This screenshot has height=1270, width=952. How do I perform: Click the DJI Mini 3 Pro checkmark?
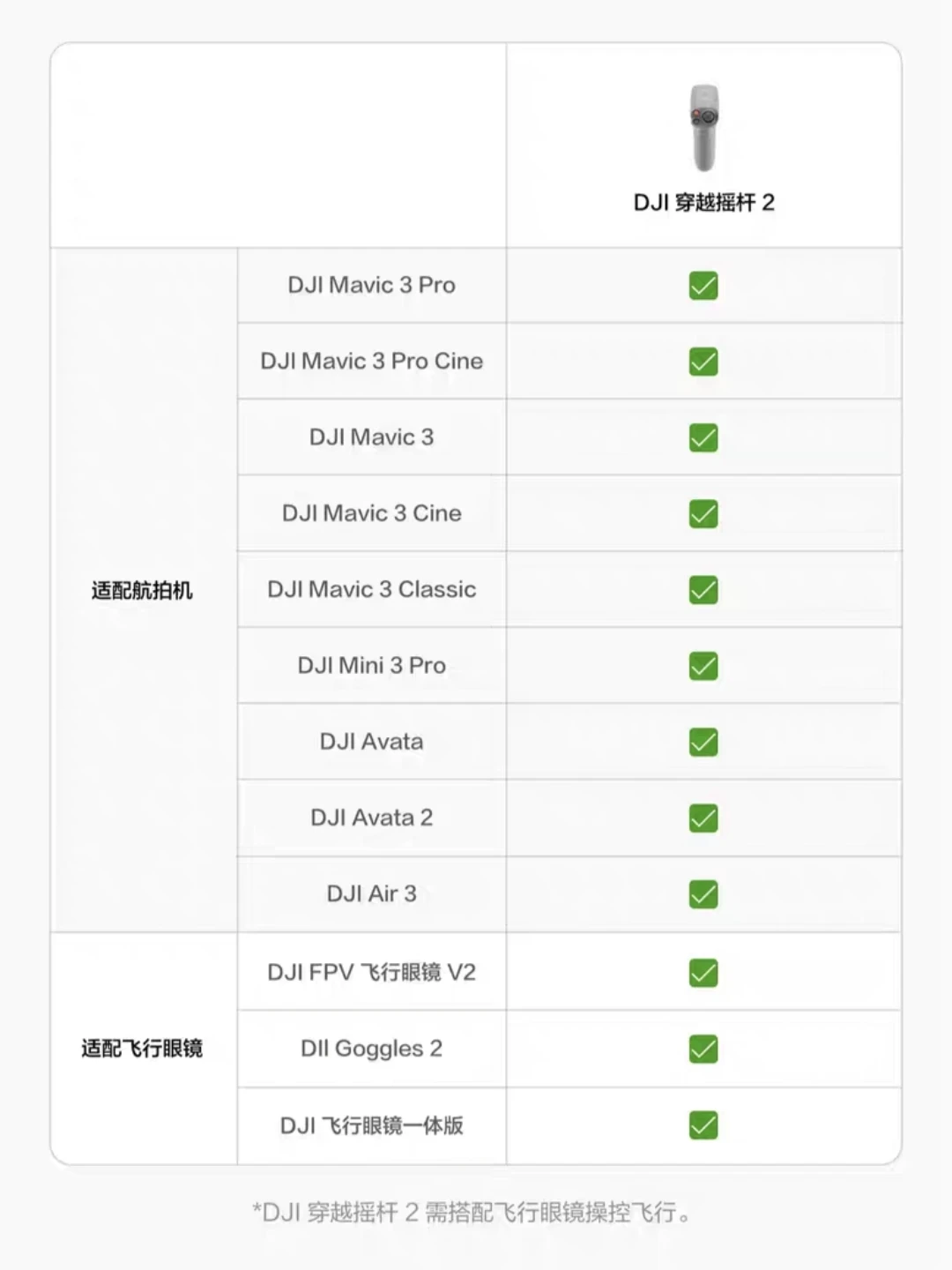(x=703, y=666)
